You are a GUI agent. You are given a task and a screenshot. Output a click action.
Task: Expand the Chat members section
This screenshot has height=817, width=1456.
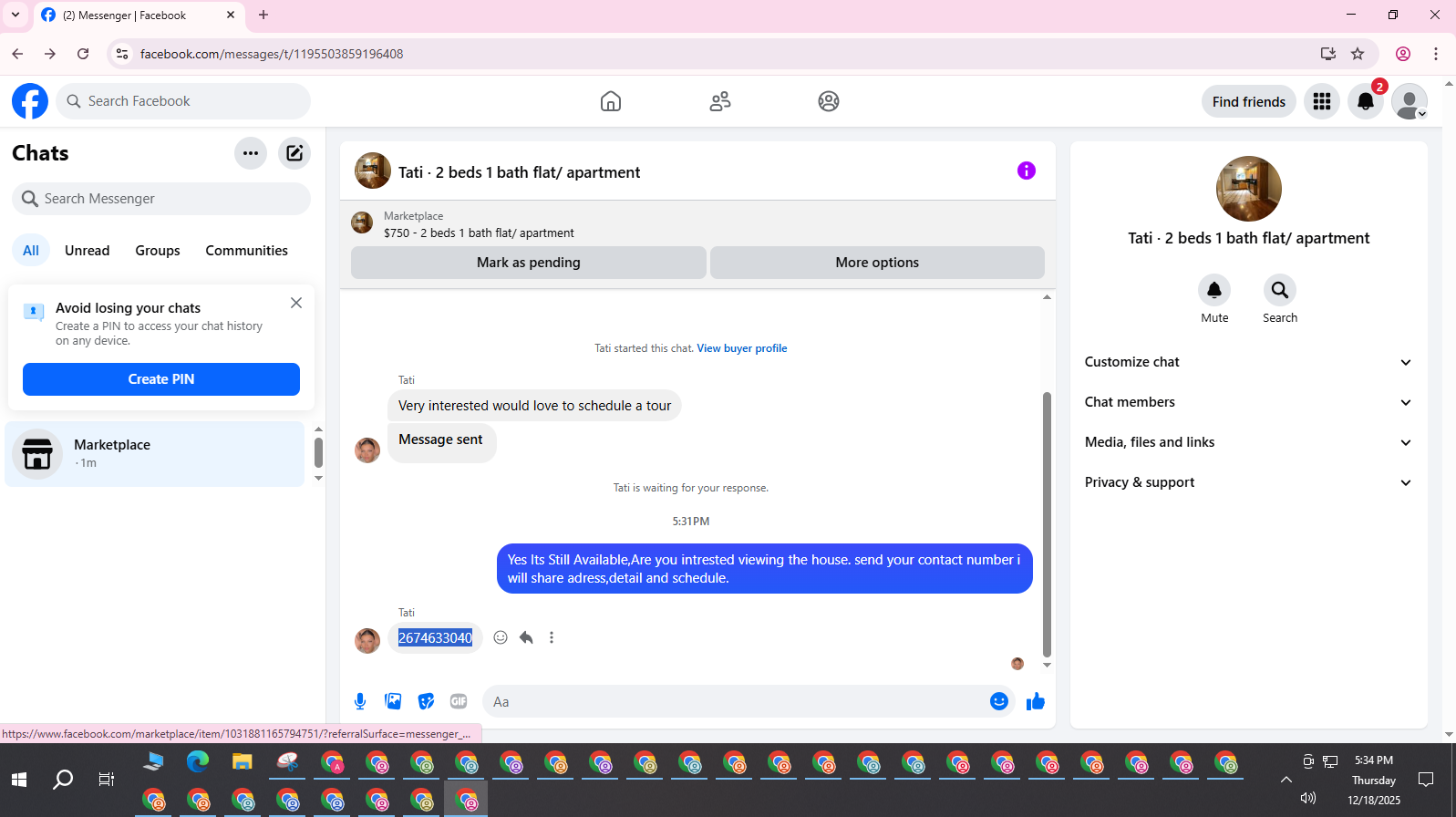point(1248,402)
